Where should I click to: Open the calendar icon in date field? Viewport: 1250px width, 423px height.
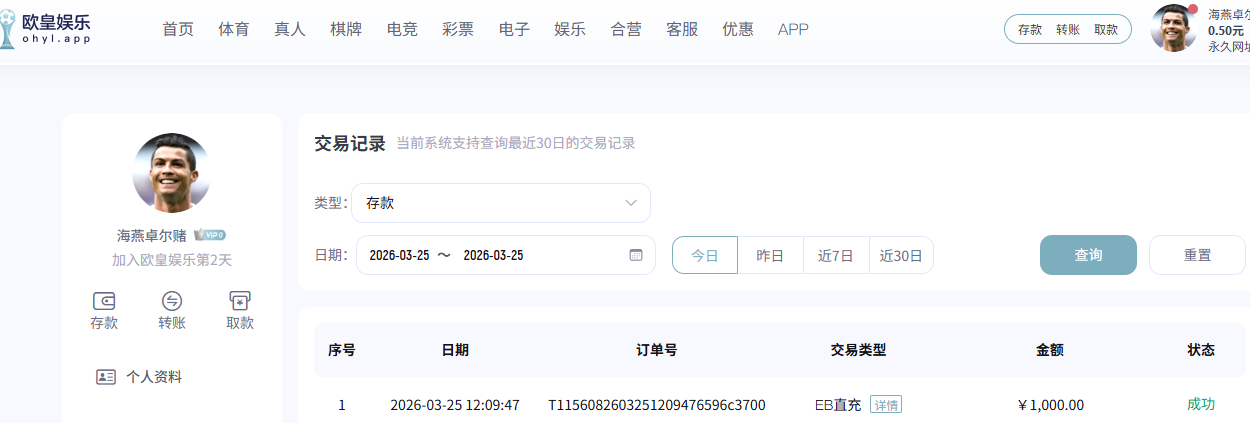(x=636, y=255)
